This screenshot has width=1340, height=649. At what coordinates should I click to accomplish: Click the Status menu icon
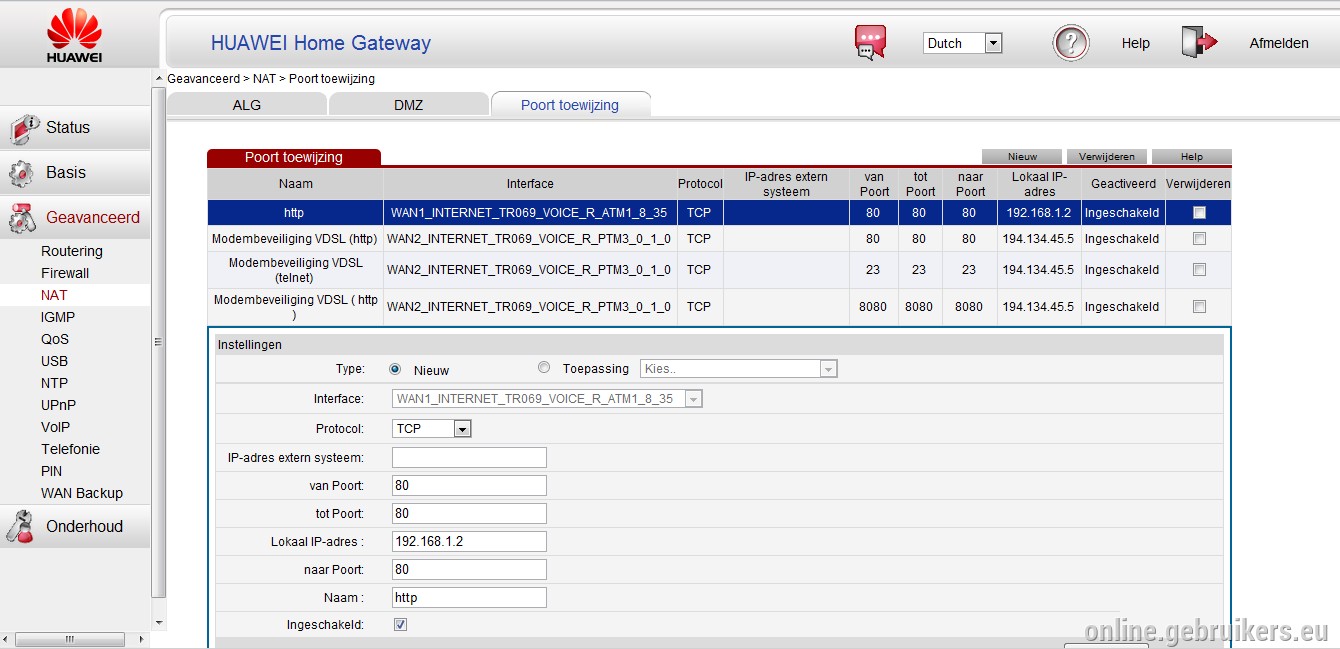[x=24, y=129]
